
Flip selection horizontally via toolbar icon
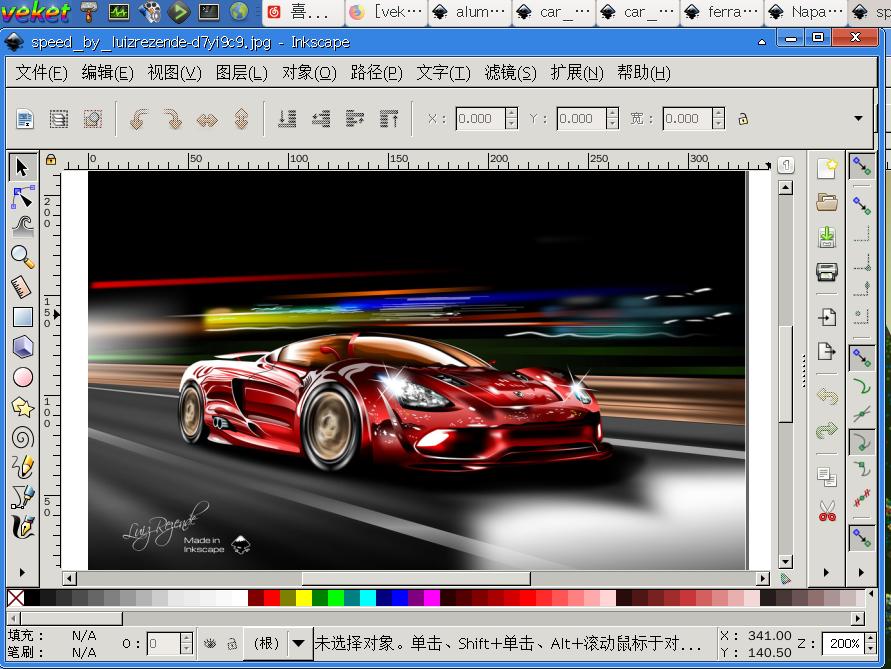[207, 119]
